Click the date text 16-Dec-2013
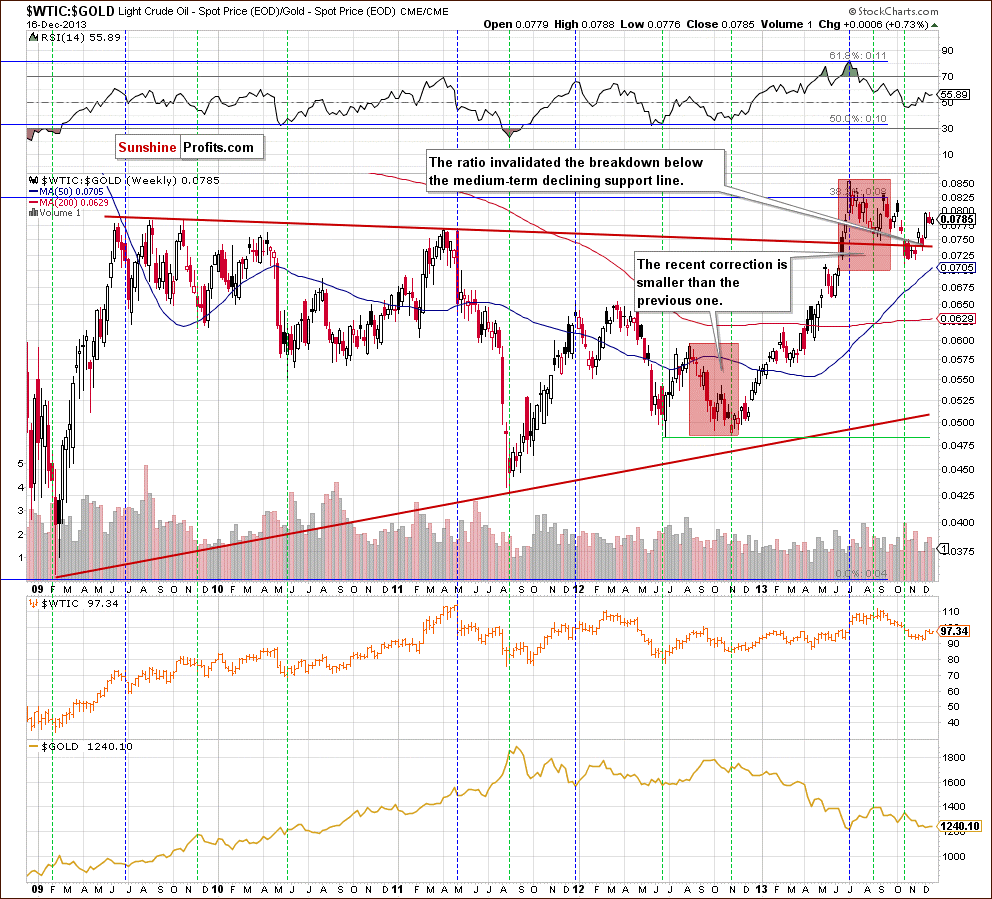Screen dimensions: 992x899 tap(56, 25)
